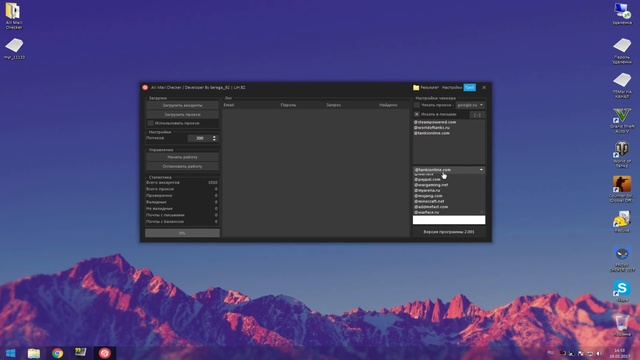Choose @minecraft.net from the dropdown list
640x360 pixels.
pyautogui.click(x=429, y=201)
